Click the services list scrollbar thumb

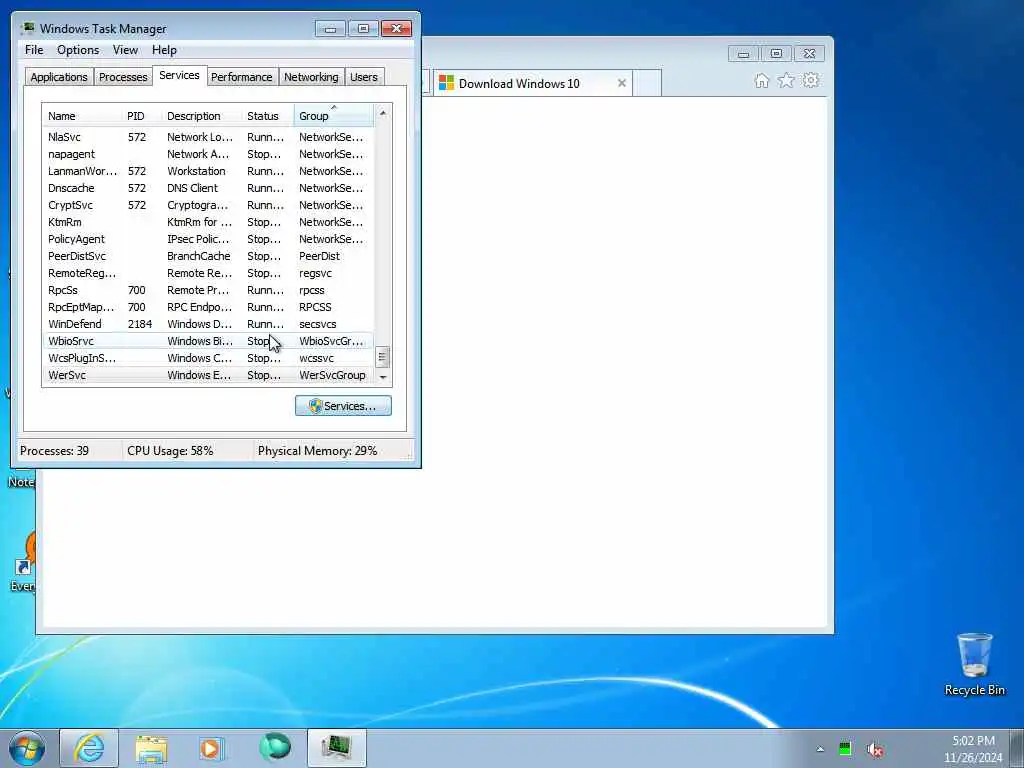383,357
